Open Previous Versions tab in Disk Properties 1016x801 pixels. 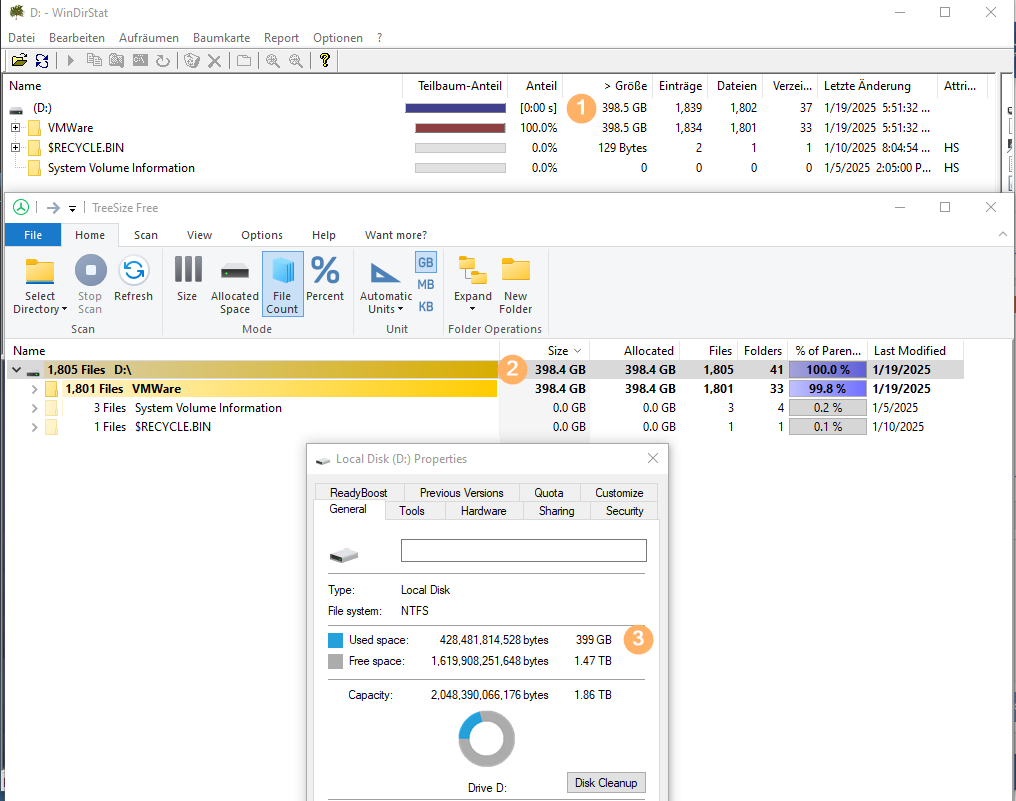point(461,493)
